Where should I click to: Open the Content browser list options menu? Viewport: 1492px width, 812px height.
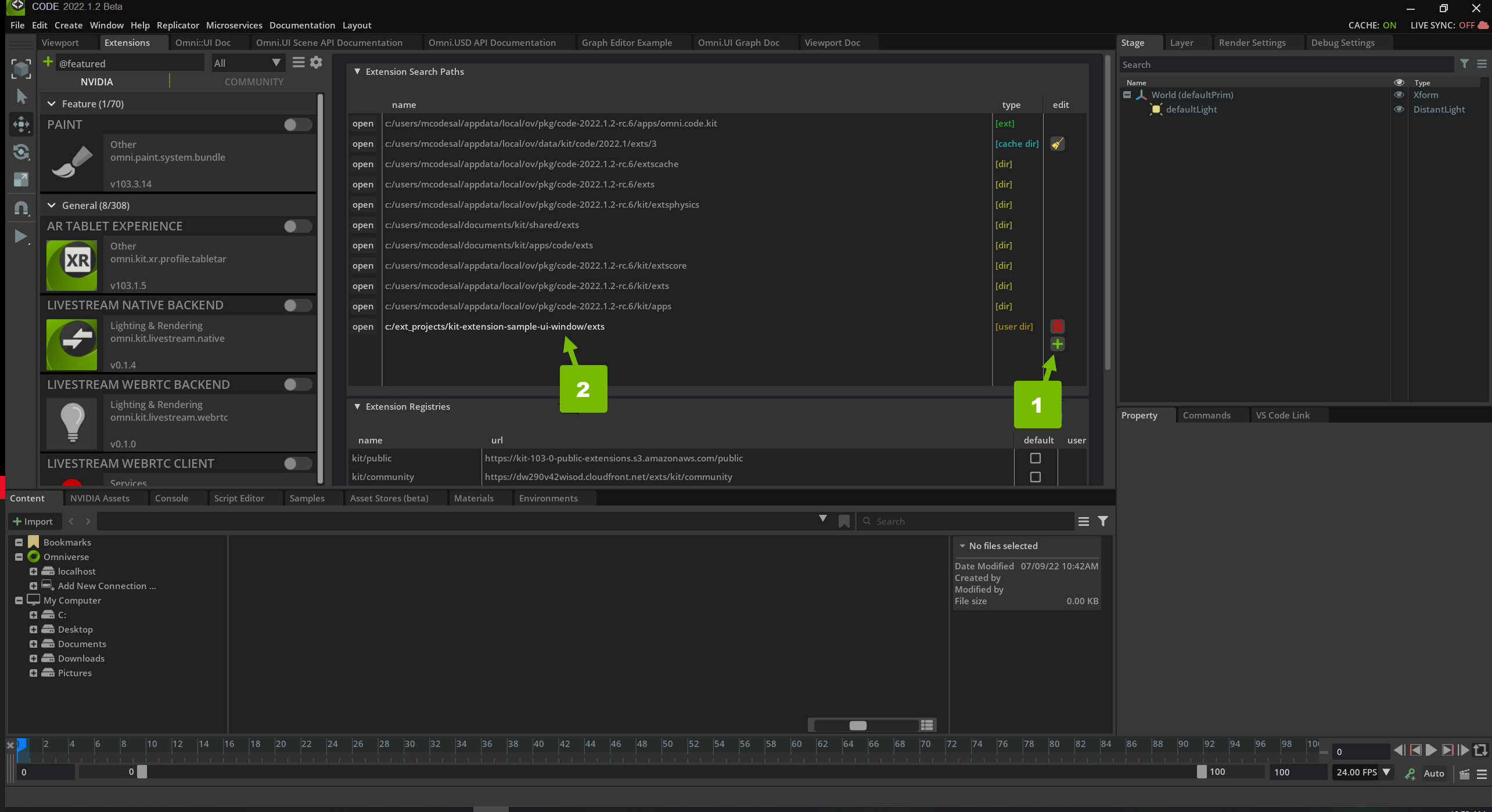(x=1083, y=522)
